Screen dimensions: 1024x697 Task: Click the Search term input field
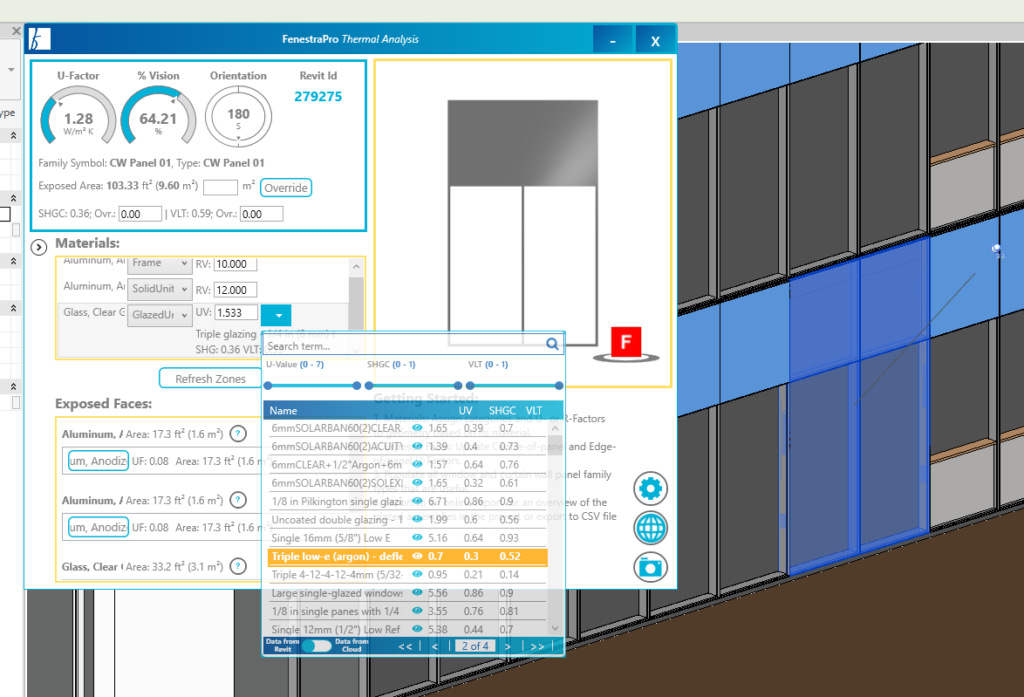[x=405, y=346]
